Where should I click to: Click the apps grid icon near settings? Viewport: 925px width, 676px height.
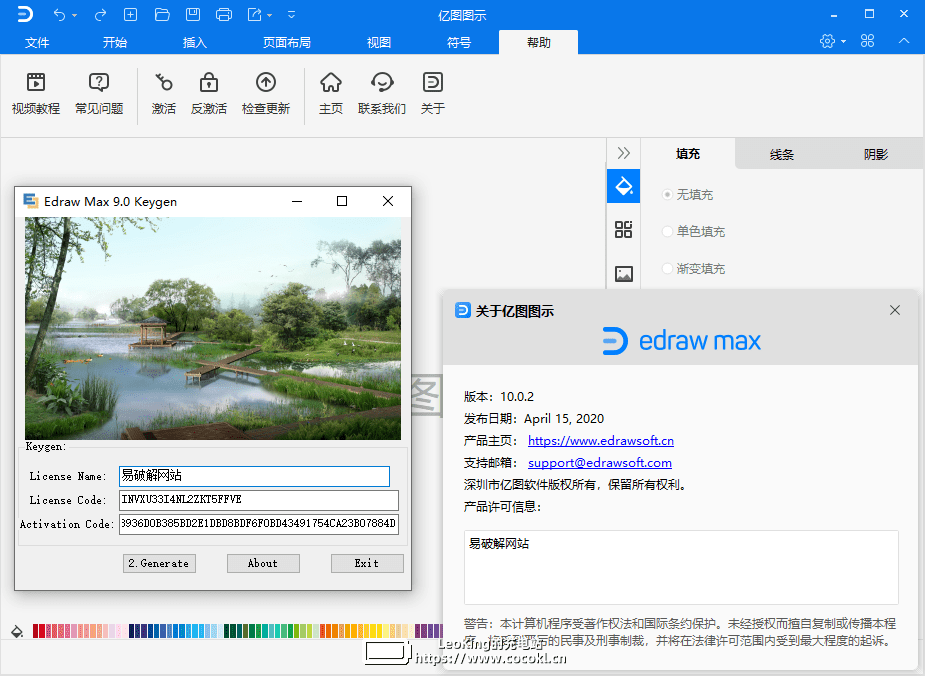pyautogui.click(x=868, y=41)
